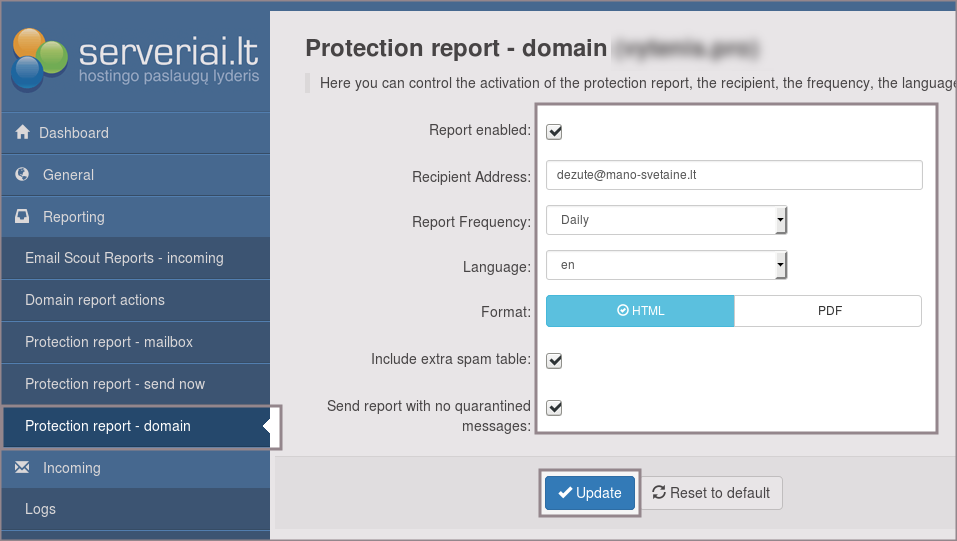Open the Report Frequency dropdown
Screen dimensions: 957x541
(667, 220)
